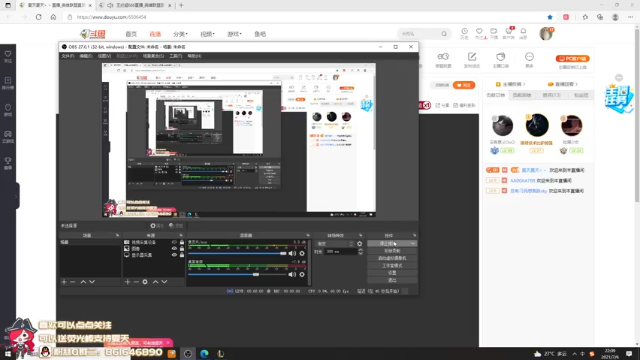Click Start Virtual Camera button in OBS Controls

[x=392, y=258]
